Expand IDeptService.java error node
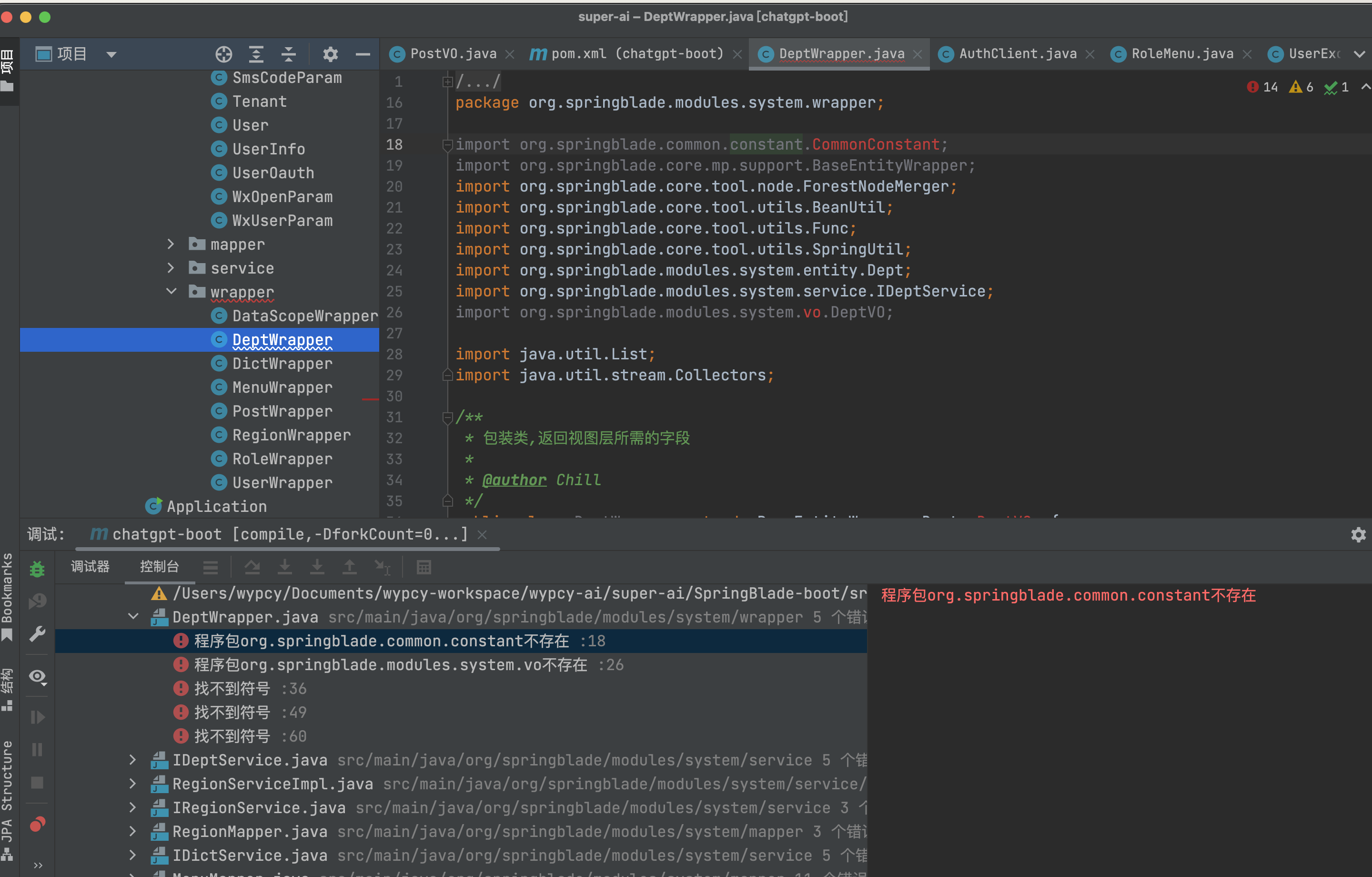1372x877 pixels. [x=132, y=760]
